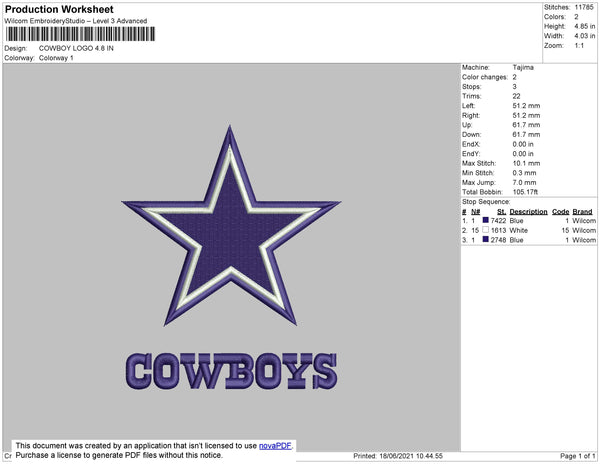The height and width of the screenshot is (464, 600).
Task: Click the 'Colorway 1' value
Action: 56,58
